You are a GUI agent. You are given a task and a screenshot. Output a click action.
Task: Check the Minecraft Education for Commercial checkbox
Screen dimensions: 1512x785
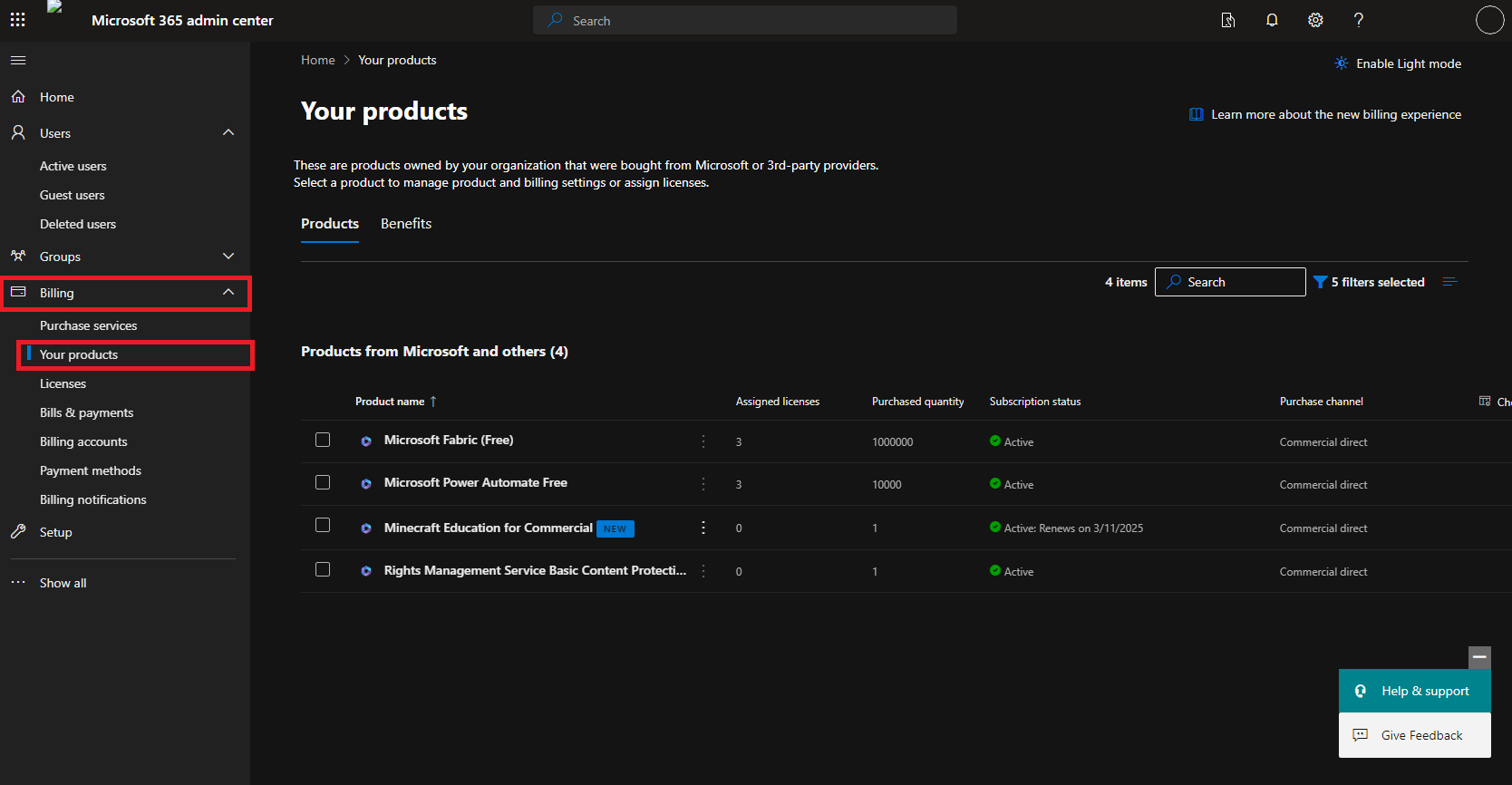(x=323, y=525)
